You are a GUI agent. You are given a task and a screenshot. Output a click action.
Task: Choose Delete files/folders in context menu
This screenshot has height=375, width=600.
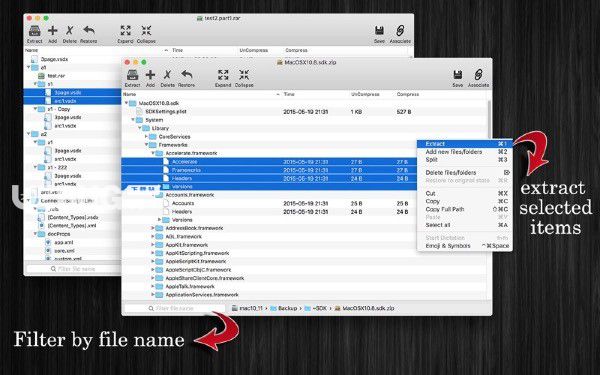tap(465, 173)
